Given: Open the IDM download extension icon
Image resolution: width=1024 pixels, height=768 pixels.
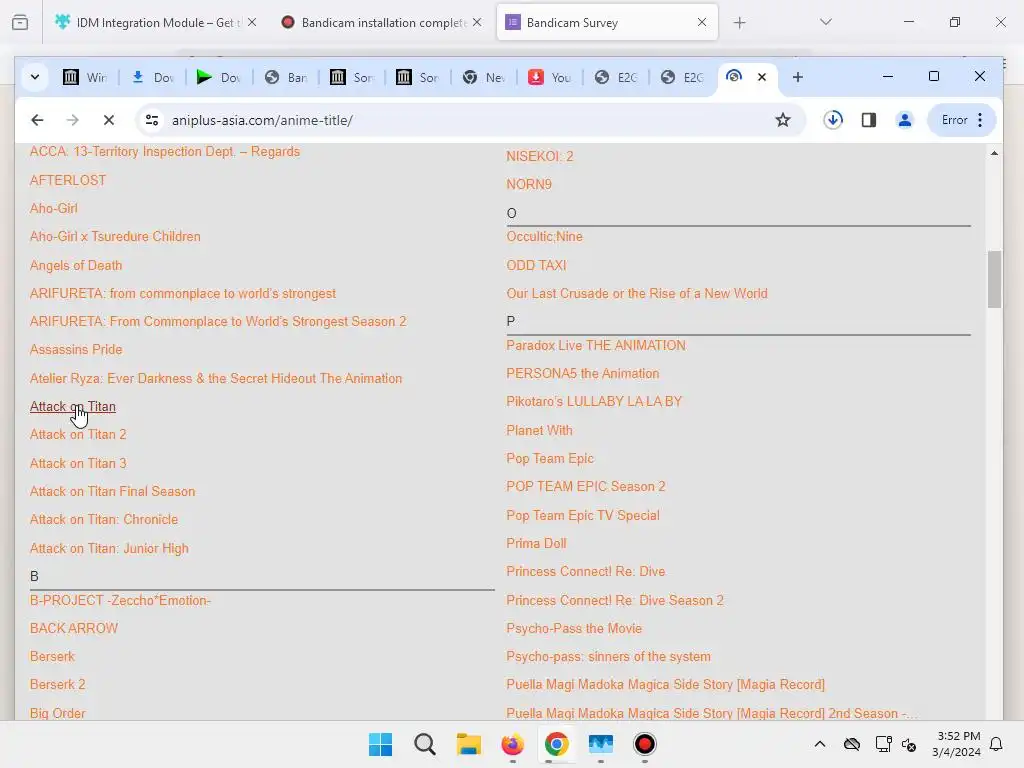Looking at the screenshot, I should [x=833, y=120].
